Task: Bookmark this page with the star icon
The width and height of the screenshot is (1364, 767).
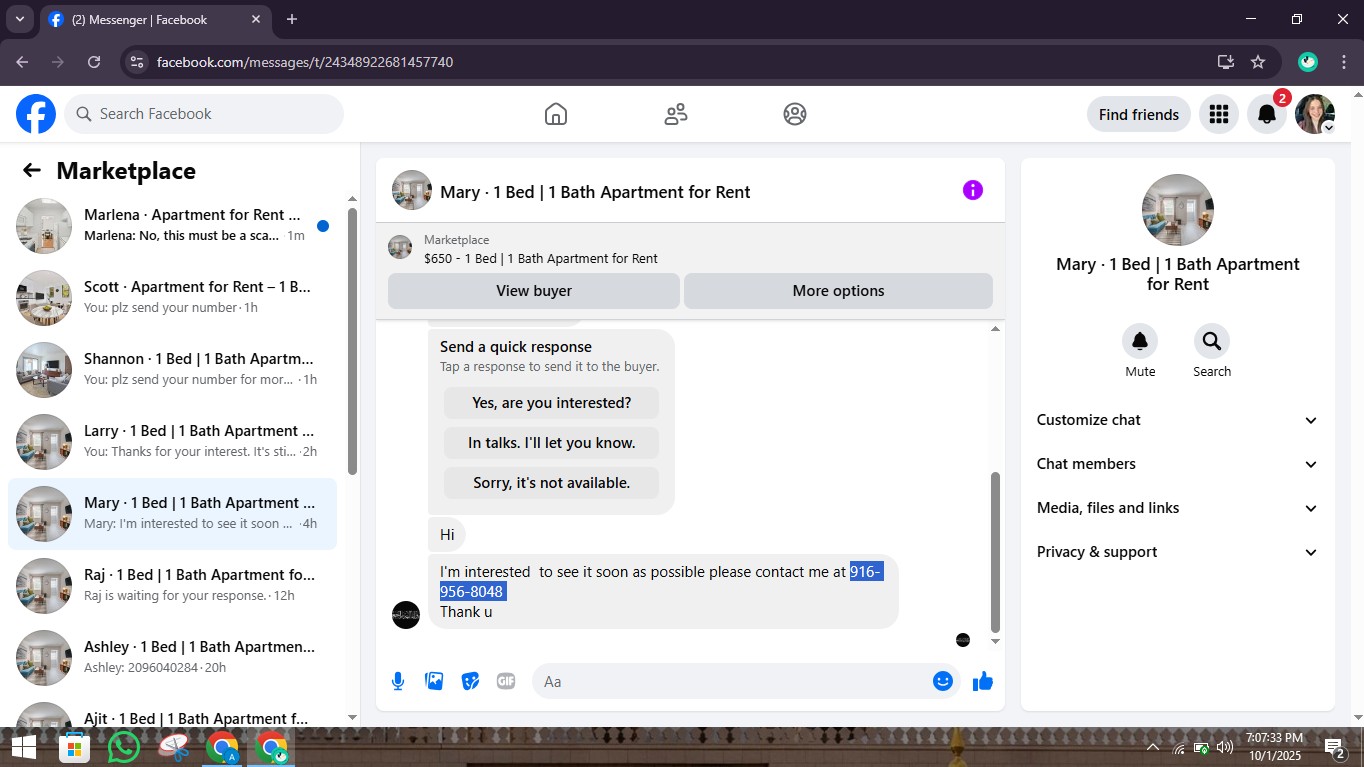Action: [x=1258, y=62]
